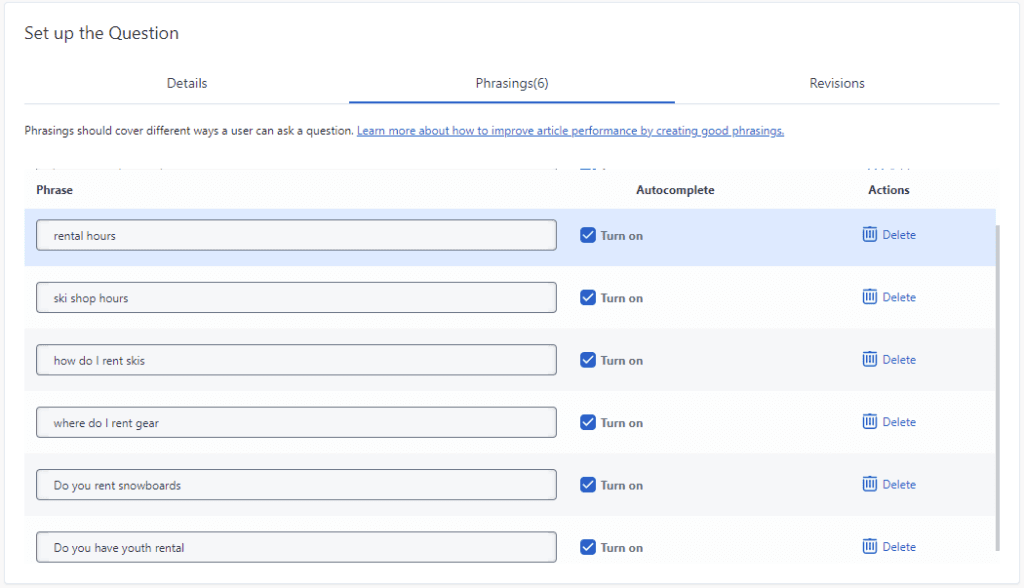The height and width of the screenshot is (588, 1024).
Task: Toggle Turn on for "Do you have youth rental"
Action: pyautogui.click(x=588, y=546)
